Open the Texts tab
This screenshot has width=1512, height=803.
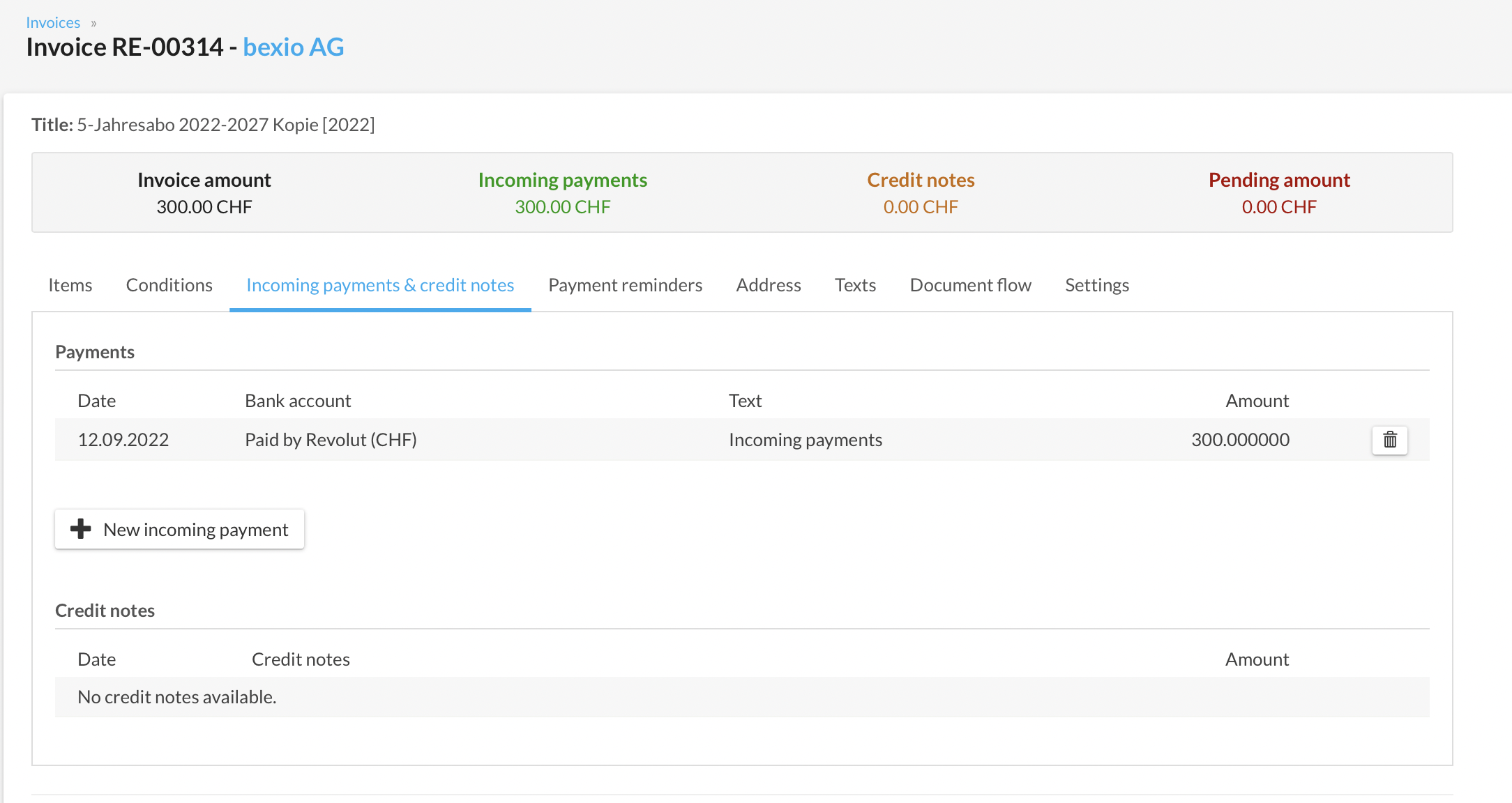click(x=855, y=285)
